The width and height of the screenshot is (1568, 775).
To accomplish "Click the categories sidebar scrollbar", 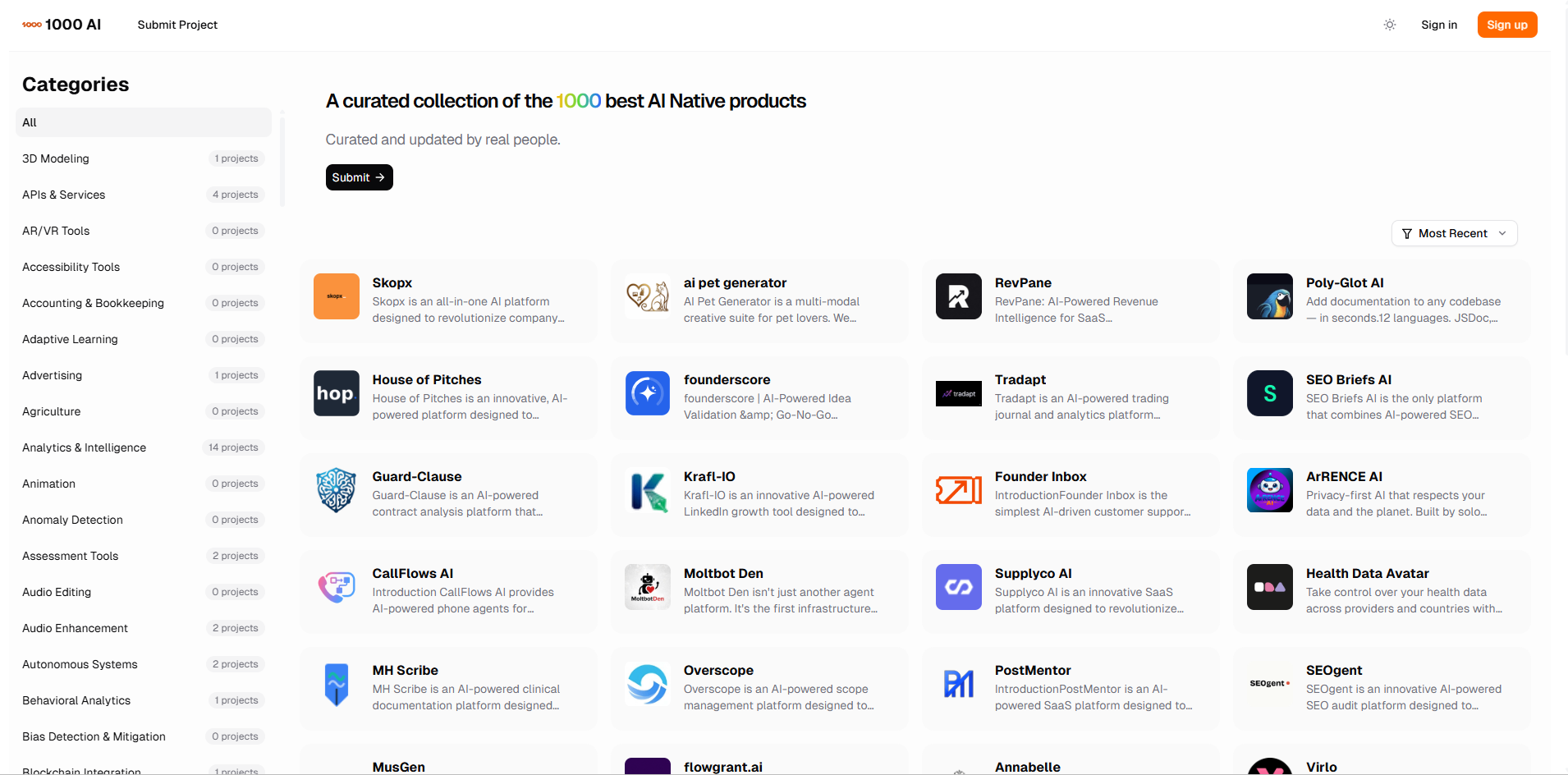I will (282, 160).
